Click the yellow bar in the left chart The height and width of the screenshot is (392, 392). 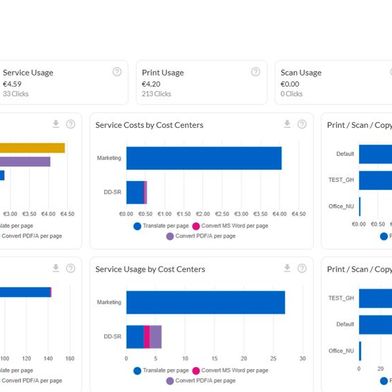click(x=32, y=148)
